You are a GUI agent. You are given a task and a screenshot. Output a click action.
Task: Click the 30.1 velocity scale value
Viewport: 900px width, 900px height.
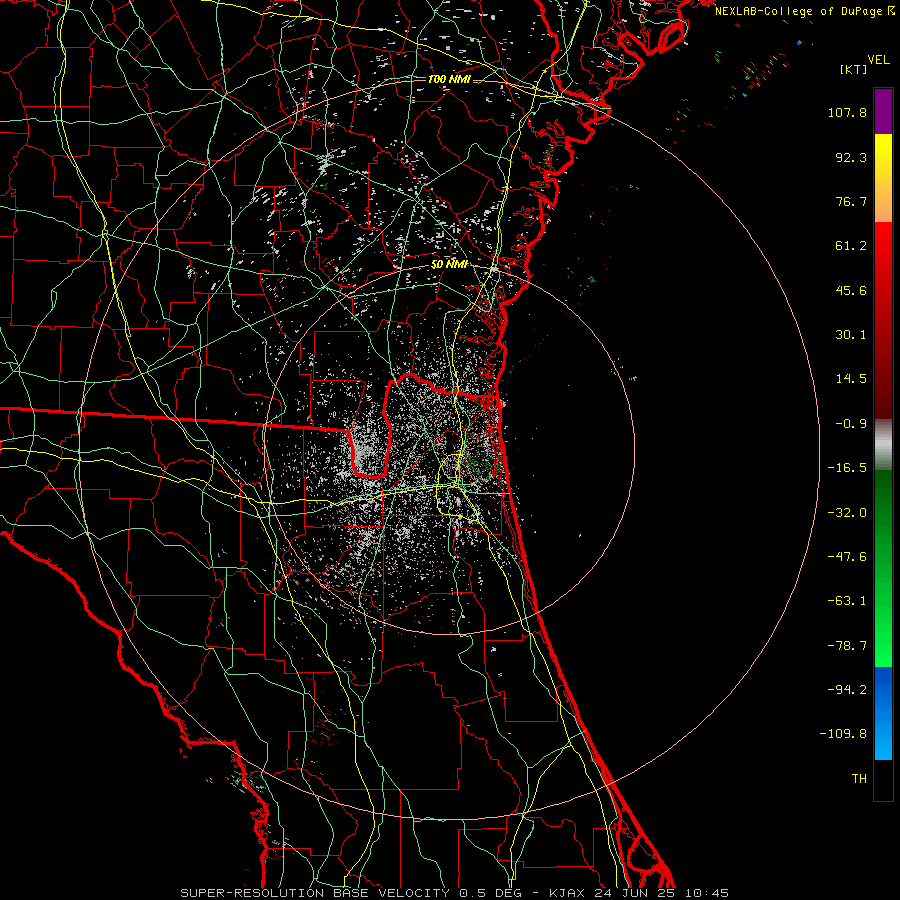click(x=851, y=335)
